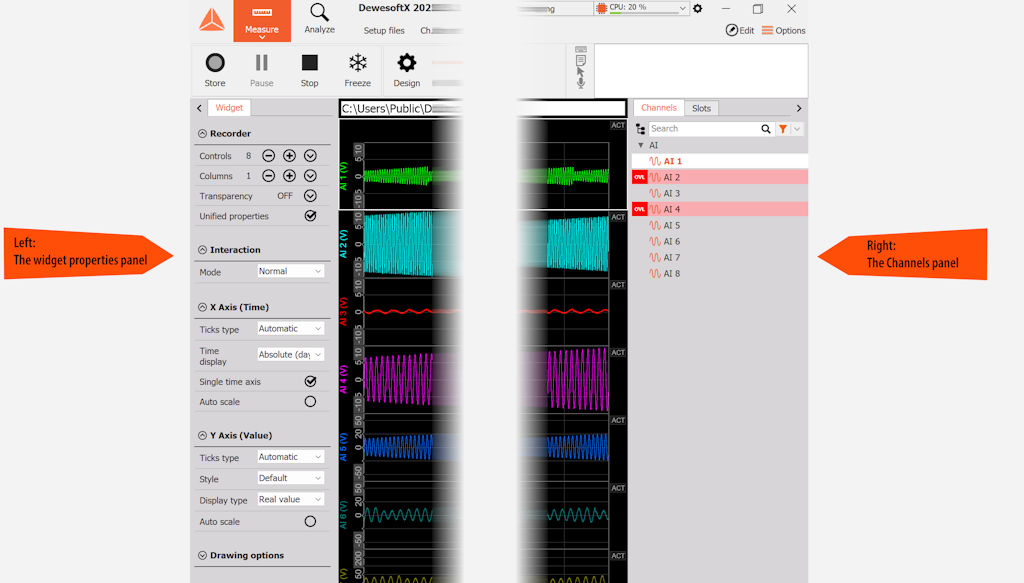Screen dimensions: 1024x583
Task: Collapse the Y Axis (Value) section
Action: pyautogui.click(x=202, y=435)
